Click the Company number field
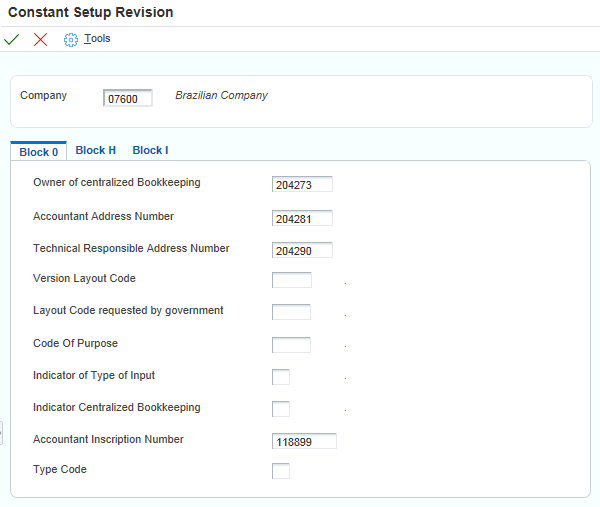Screen dimensions: 600x507 point(128,98)
